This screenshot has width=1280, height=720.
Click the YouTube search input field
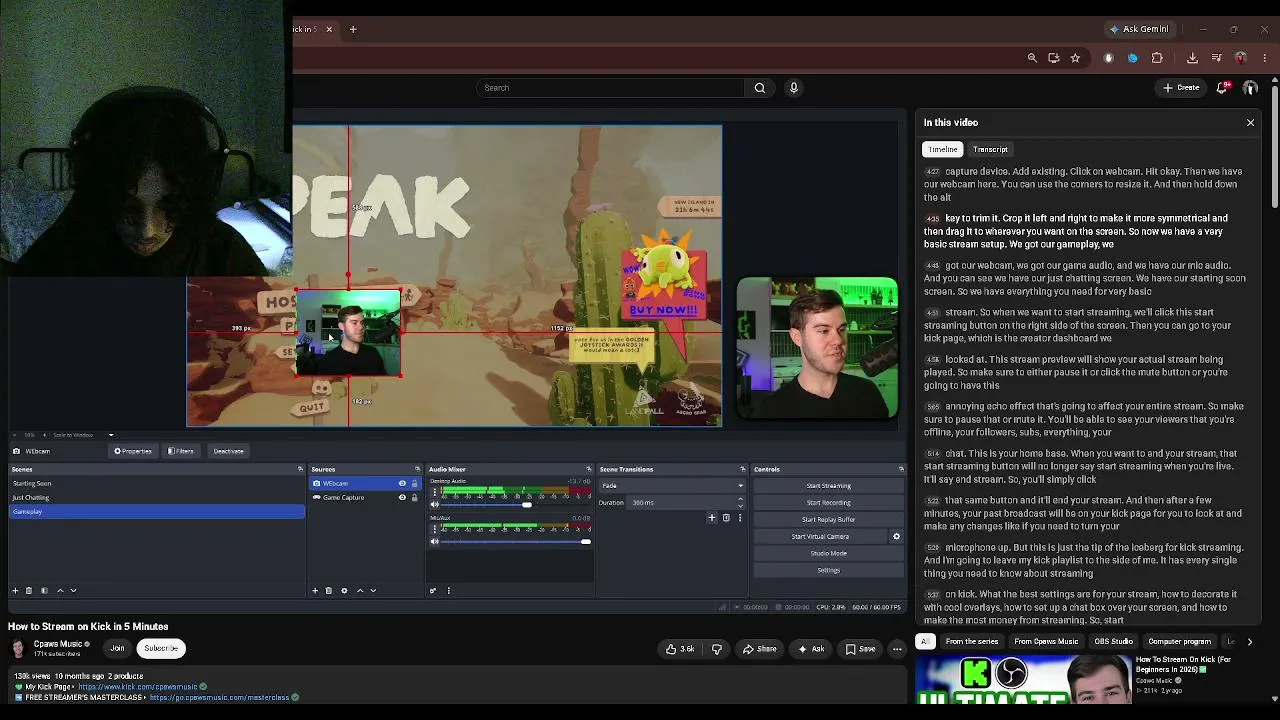(610, 88)
